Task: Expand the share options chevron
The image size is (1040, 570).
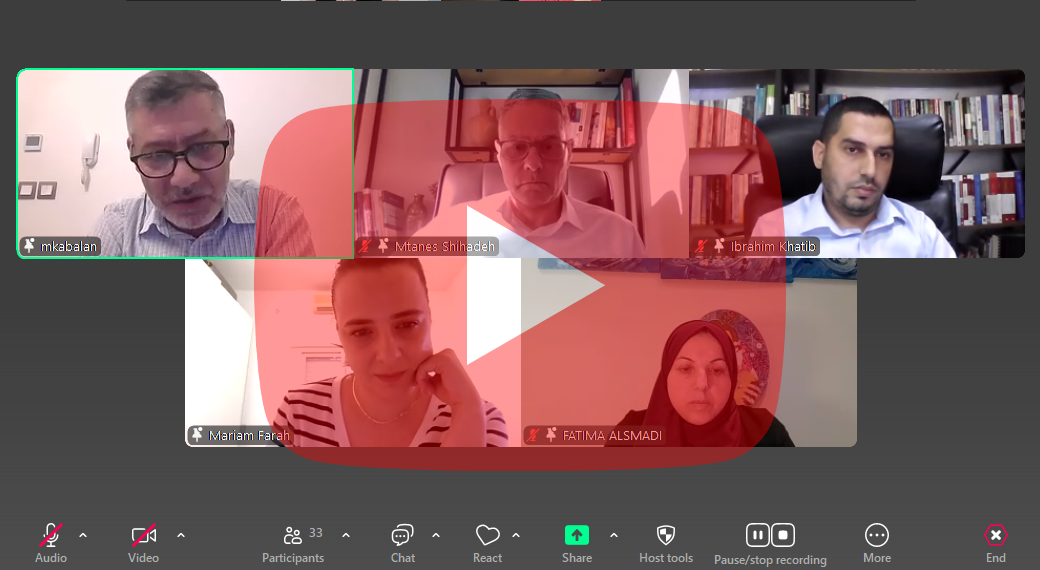Action: (x=614, y=535)
